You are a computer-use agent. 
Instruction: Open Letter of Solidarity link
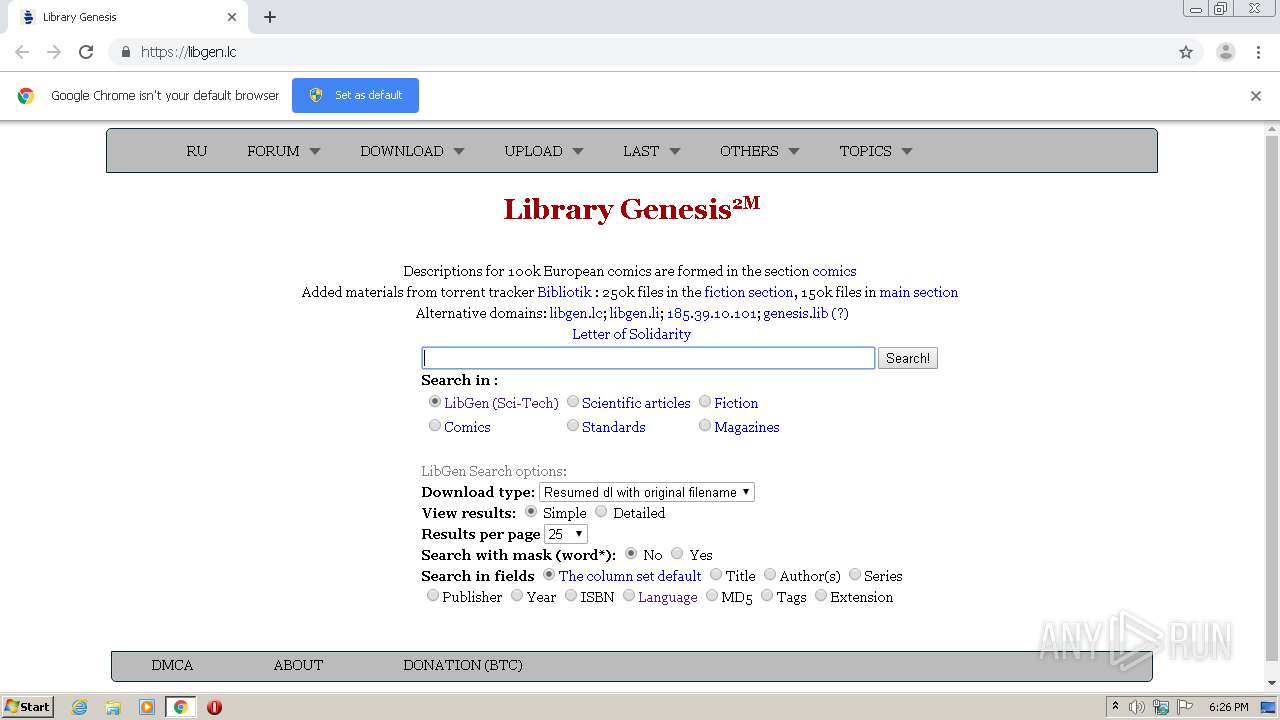click(631, 334)
